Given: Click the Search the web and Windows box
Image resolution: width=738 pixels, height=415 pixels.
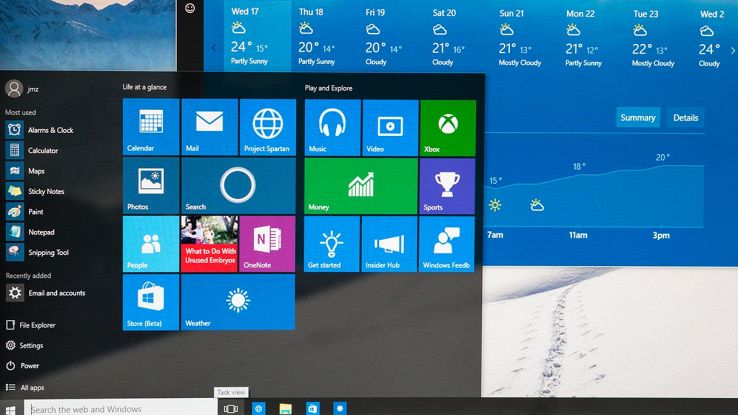Looking at the screenshot, I should click(x=120, y=408).
